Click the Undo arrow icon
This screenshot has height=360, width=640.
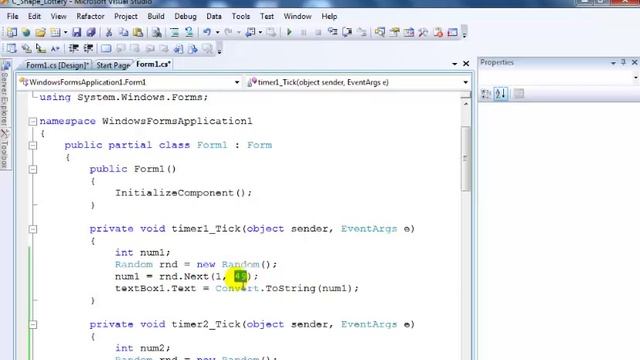(x=207, y=32)
